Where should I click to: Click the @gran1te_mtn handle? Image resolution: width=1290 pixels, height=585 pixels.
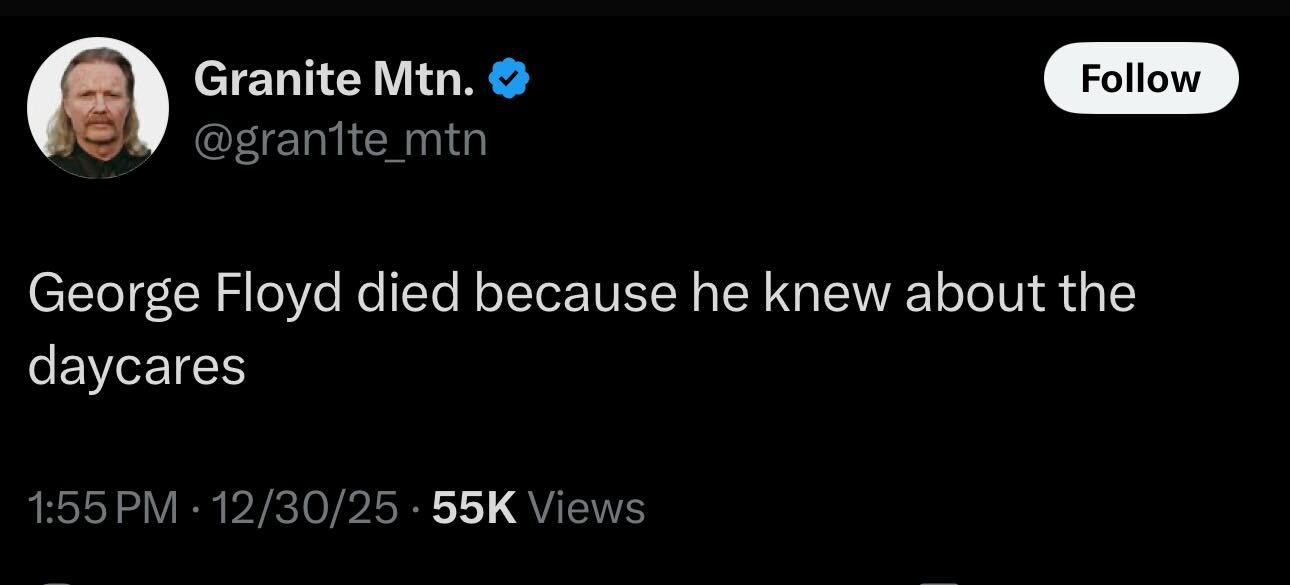[x=340, y=139]
